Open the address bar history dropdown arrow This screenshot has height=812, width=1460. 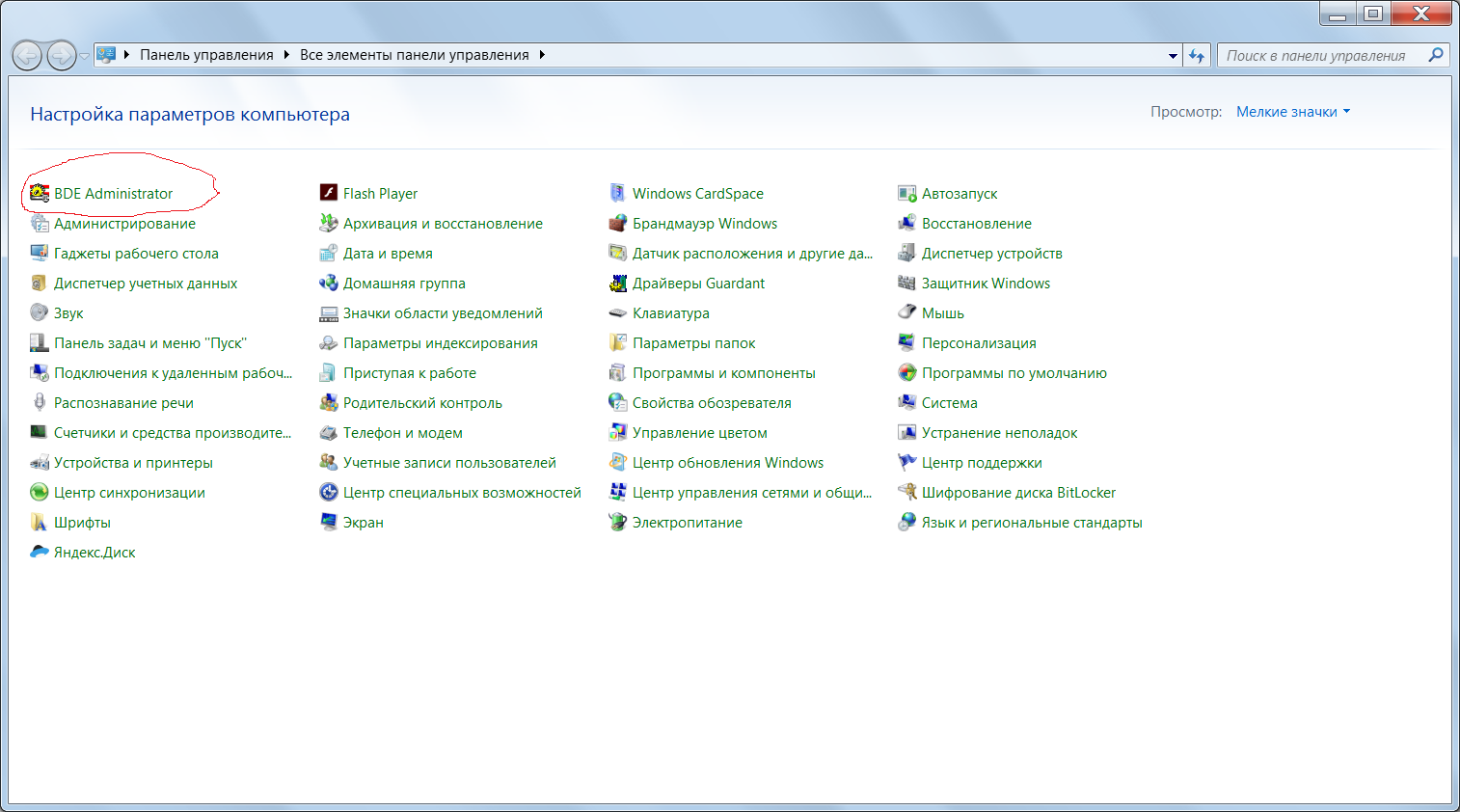(x=1173, y=56)
